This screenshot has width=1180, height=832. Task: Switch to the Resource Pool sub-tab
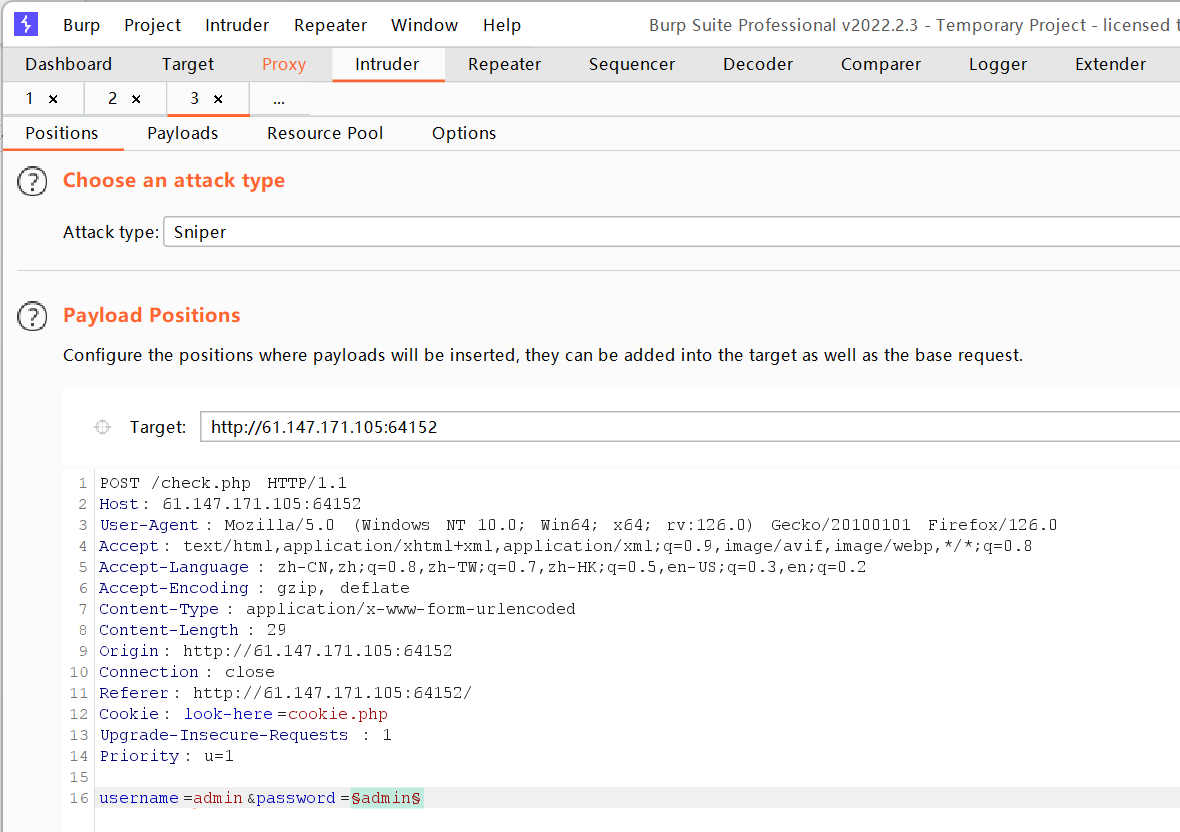325,133
